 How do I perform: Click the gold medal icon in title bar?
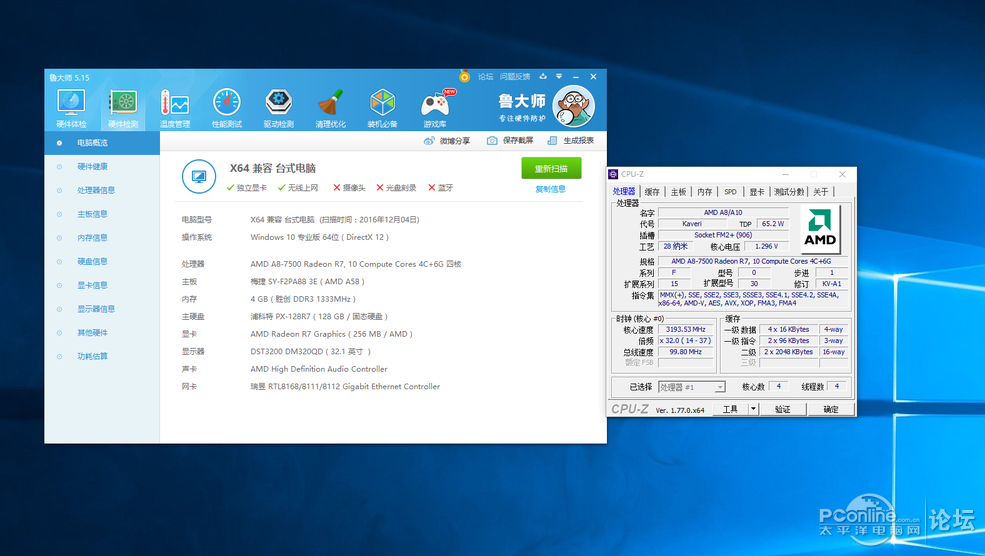464,77
